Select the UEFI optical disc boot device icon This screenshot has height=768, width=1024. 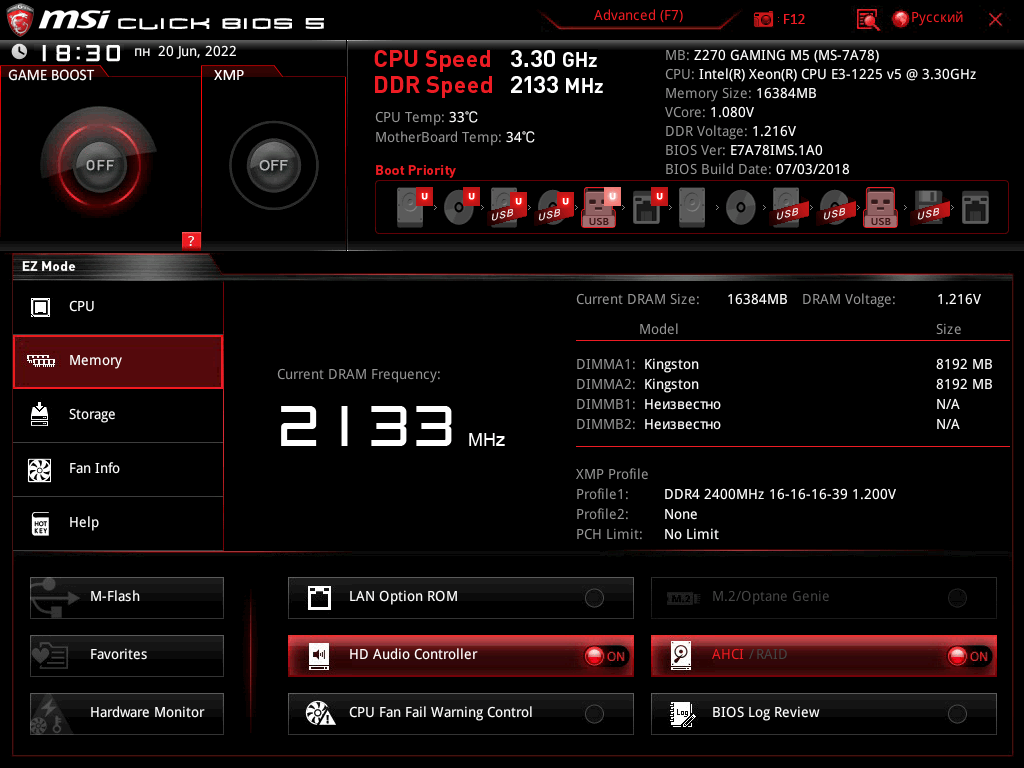[460, 207]
